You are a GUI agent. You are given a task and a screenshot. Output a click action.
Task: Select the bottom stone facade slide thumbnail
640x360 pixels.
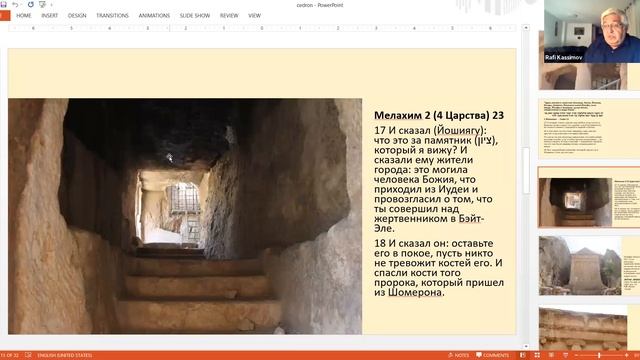tap(589, 328)
